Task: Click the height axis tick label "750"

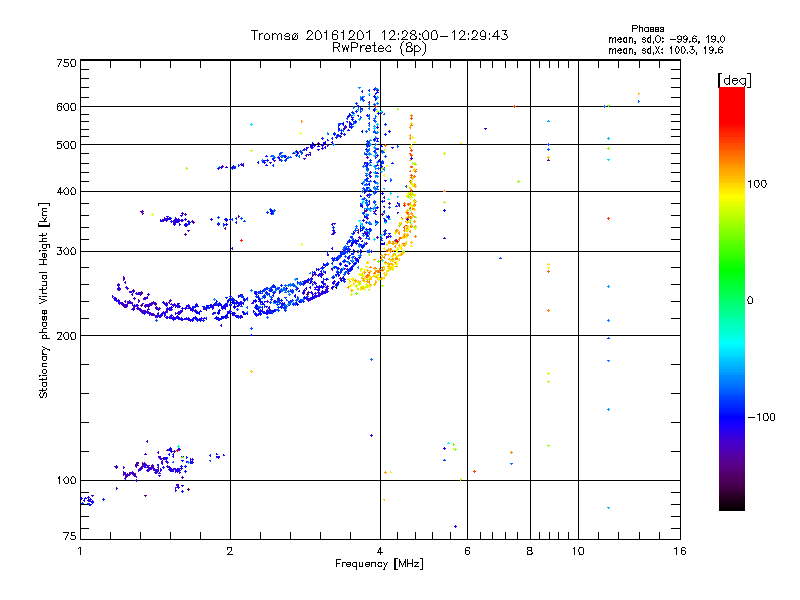Action: (66, 63)
